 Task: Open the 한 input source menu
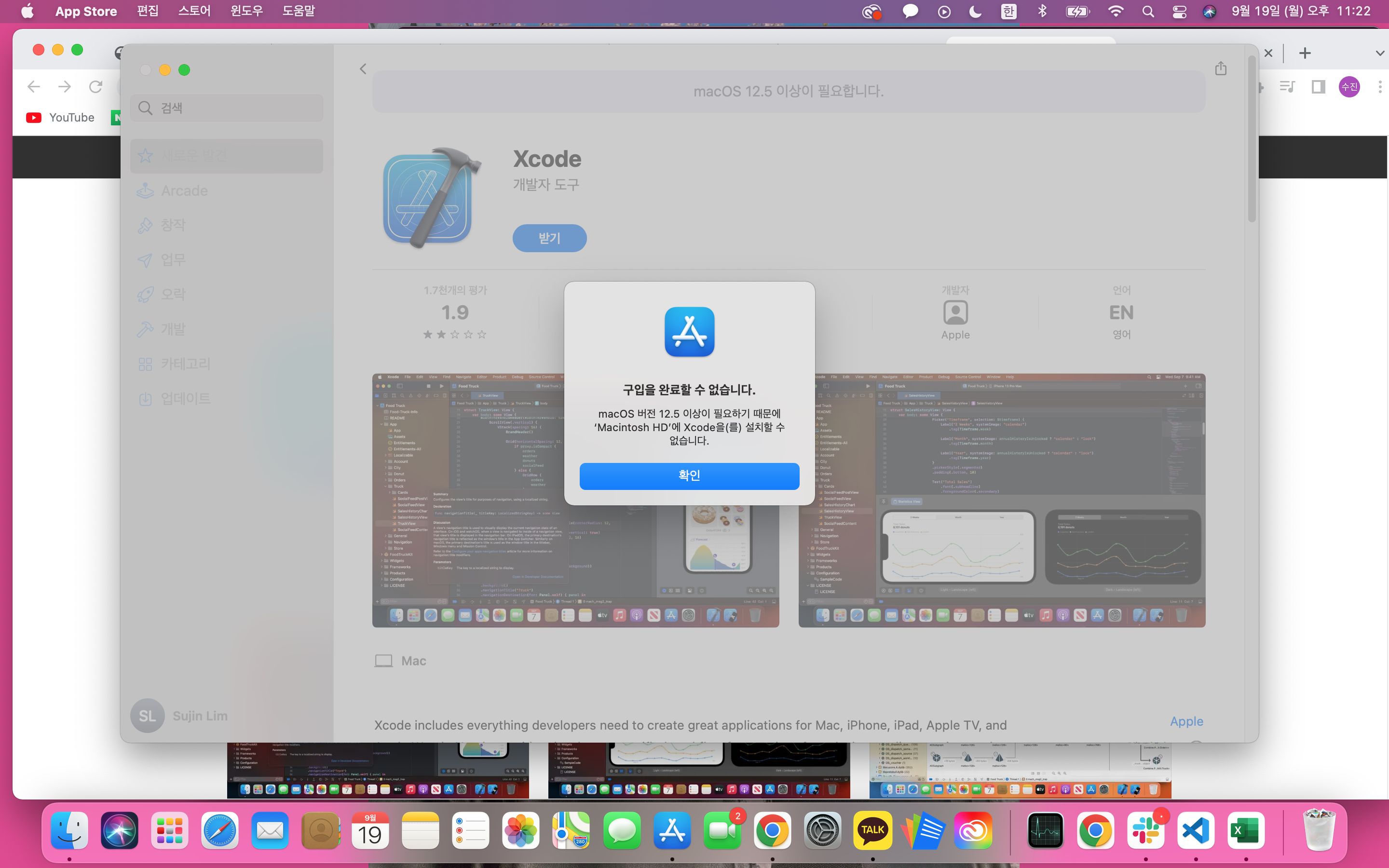[1008, 11]
